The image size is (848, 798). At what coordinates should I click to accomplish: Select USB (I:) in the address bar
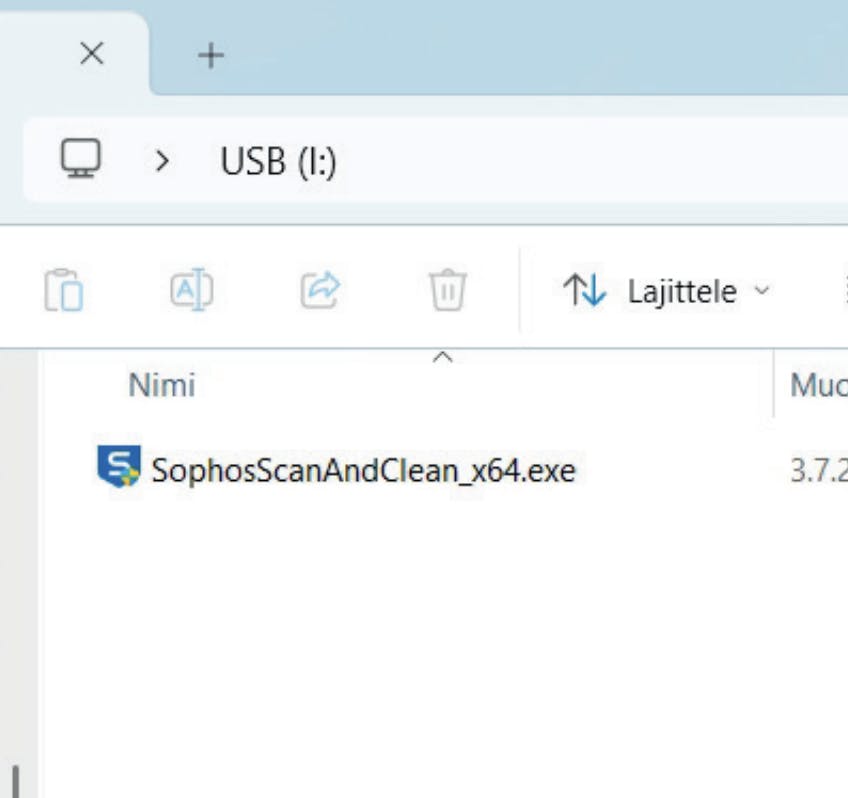point(279,161)
